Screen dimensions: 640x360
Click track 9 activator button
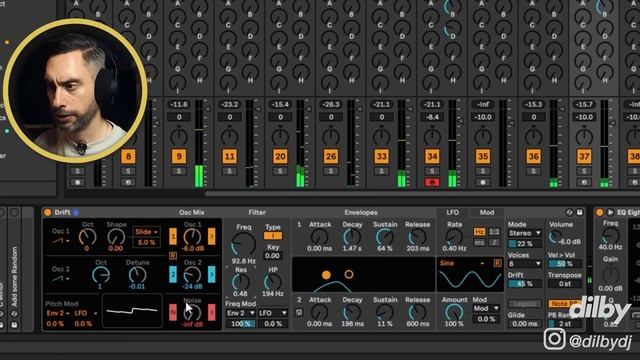coord(179,156)
